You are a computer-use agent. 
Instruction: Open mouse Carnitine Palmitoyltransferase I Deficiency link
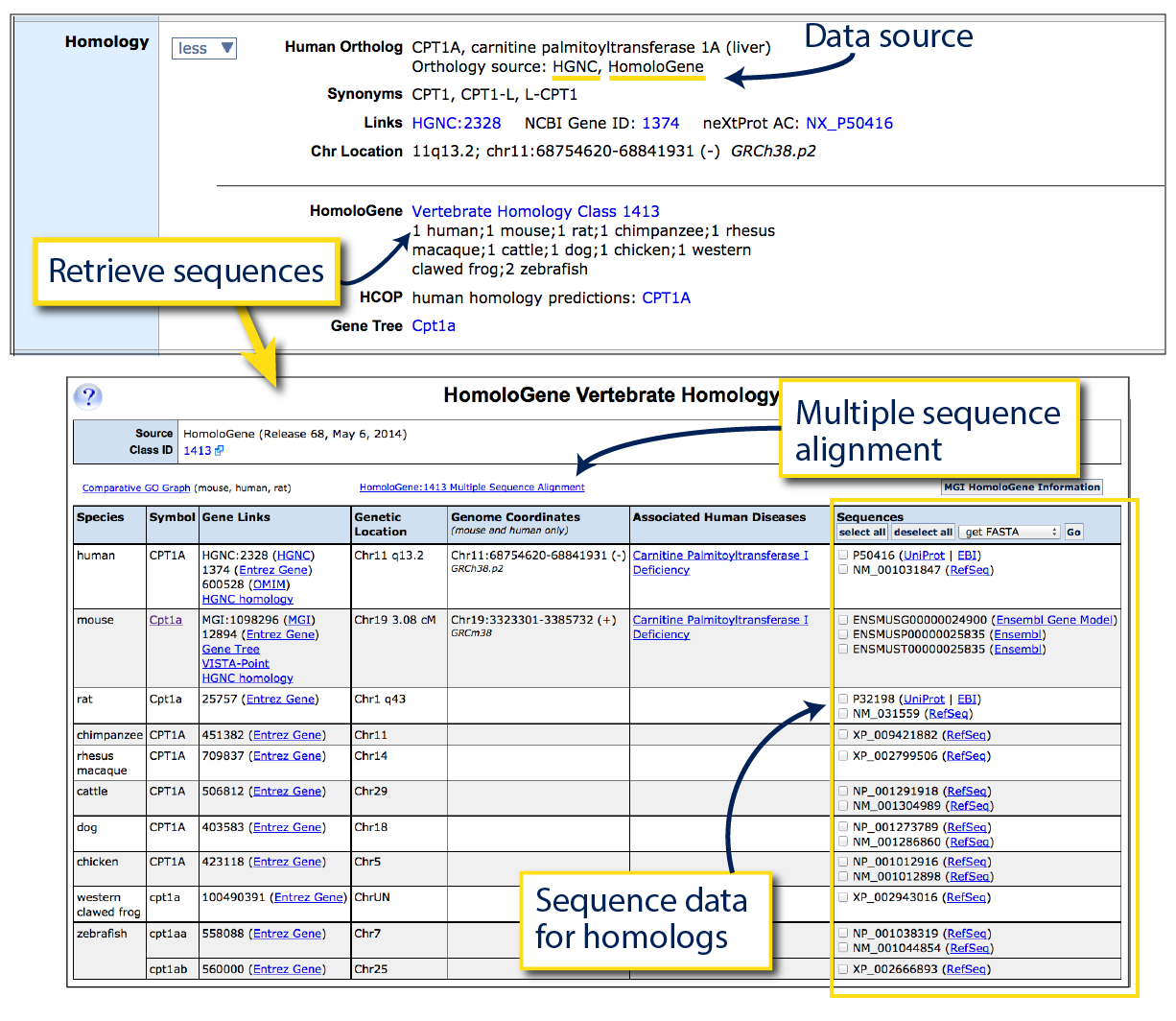[x=720, y=627]
